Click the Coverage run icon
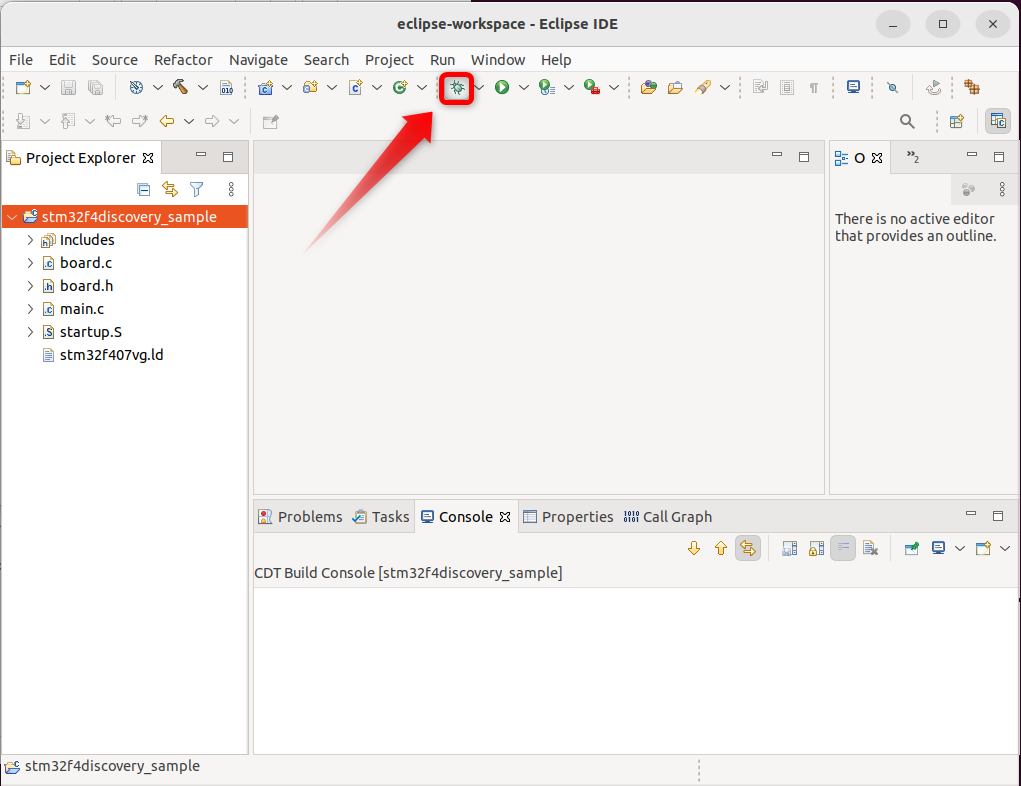The image size is (1021, 786). click(547, 87)
